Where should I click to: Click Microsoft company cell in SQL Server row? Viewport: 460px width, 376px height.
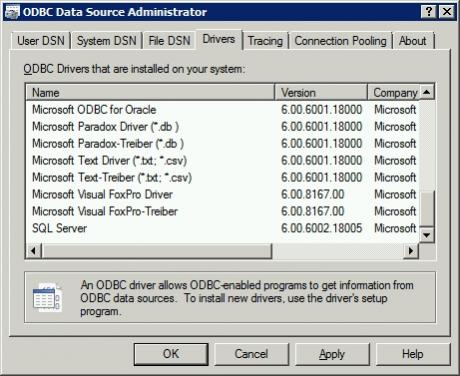click(x=395, y=228)
